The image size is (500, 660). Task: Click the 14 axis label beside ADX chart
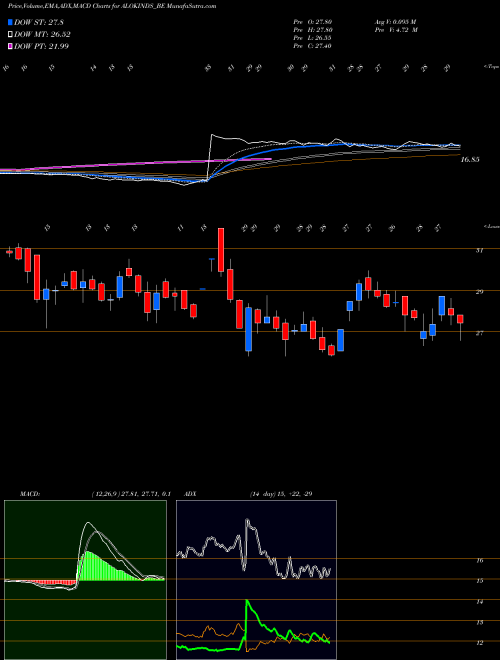tap(480, 602)
